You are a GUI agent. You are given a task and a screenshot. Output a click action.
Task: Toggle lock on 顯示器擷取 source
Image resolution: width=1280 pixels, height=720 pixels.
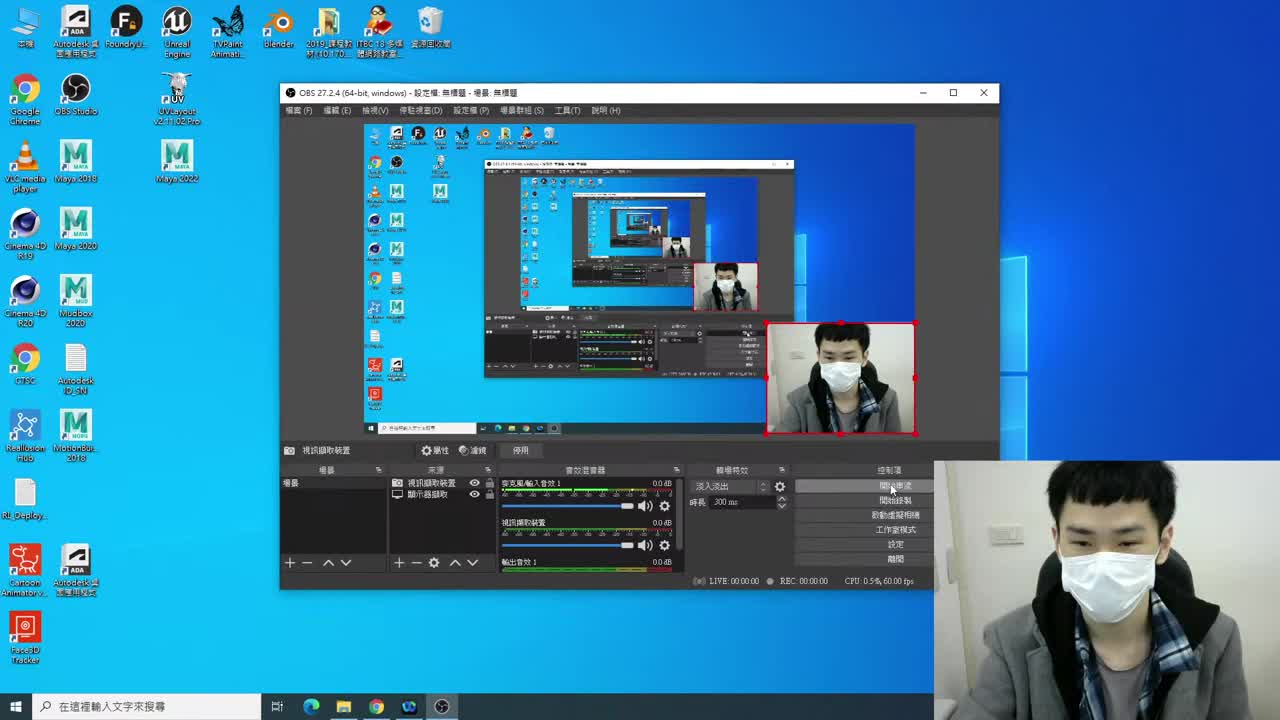pos(489,494)
